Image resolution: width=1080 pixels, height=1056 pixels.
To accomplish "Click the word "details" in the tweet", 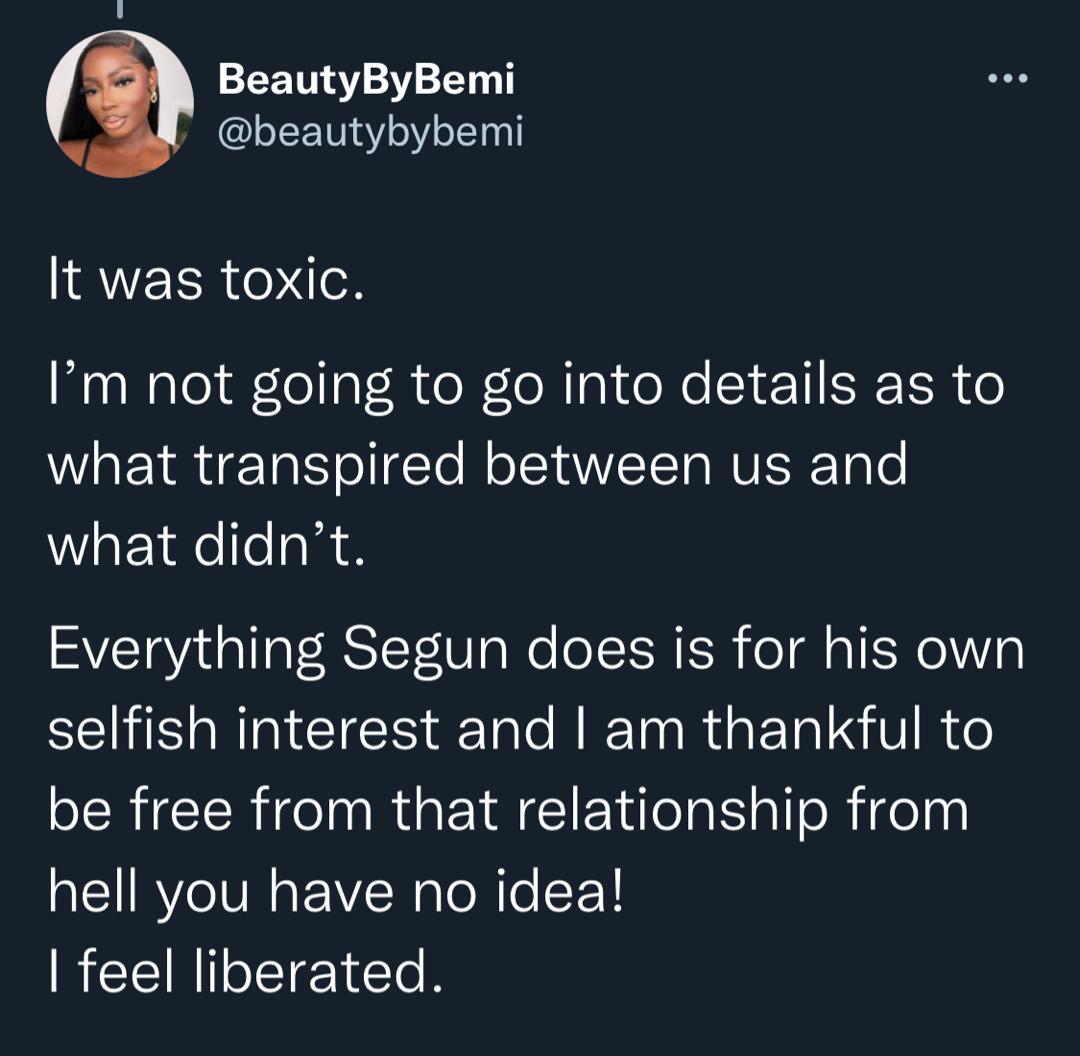I will (768, 384).
